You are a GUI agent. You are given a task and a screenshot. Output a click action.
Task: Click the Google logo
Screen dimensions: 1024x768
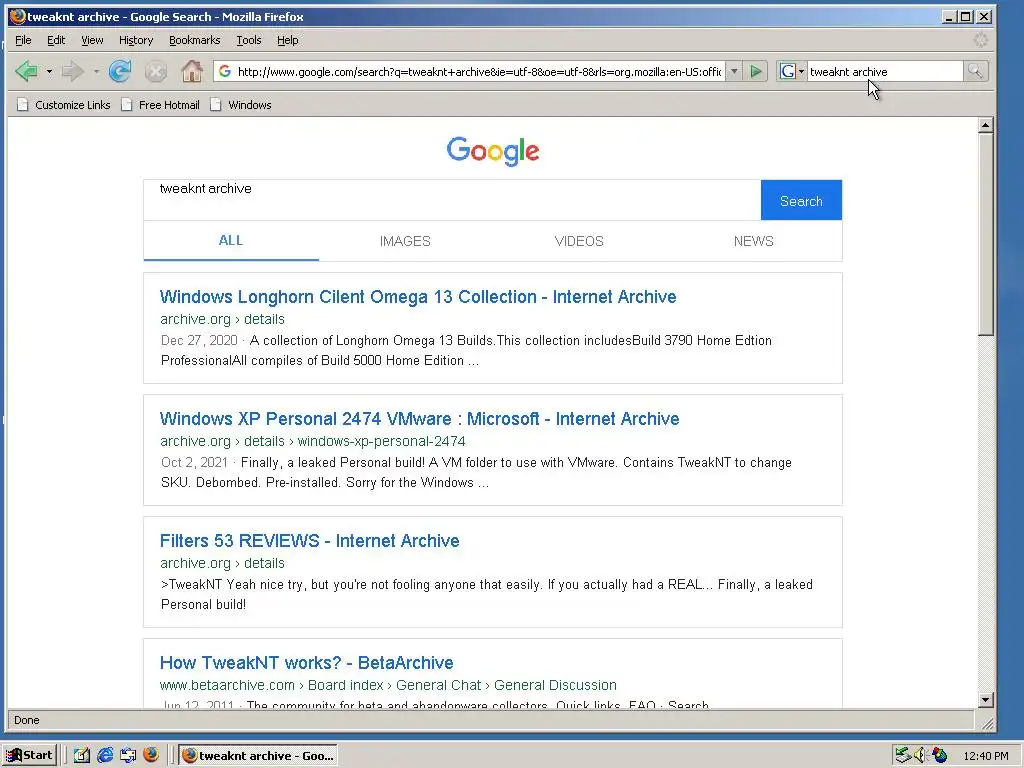point(493,151)
